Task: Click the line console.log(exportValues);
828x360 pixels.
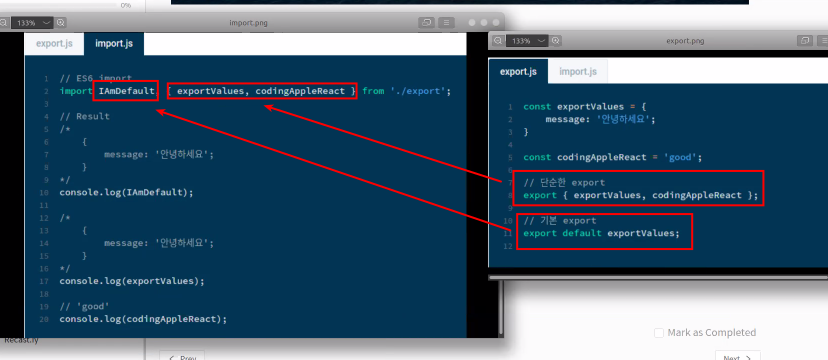Action: coord(132,281)
